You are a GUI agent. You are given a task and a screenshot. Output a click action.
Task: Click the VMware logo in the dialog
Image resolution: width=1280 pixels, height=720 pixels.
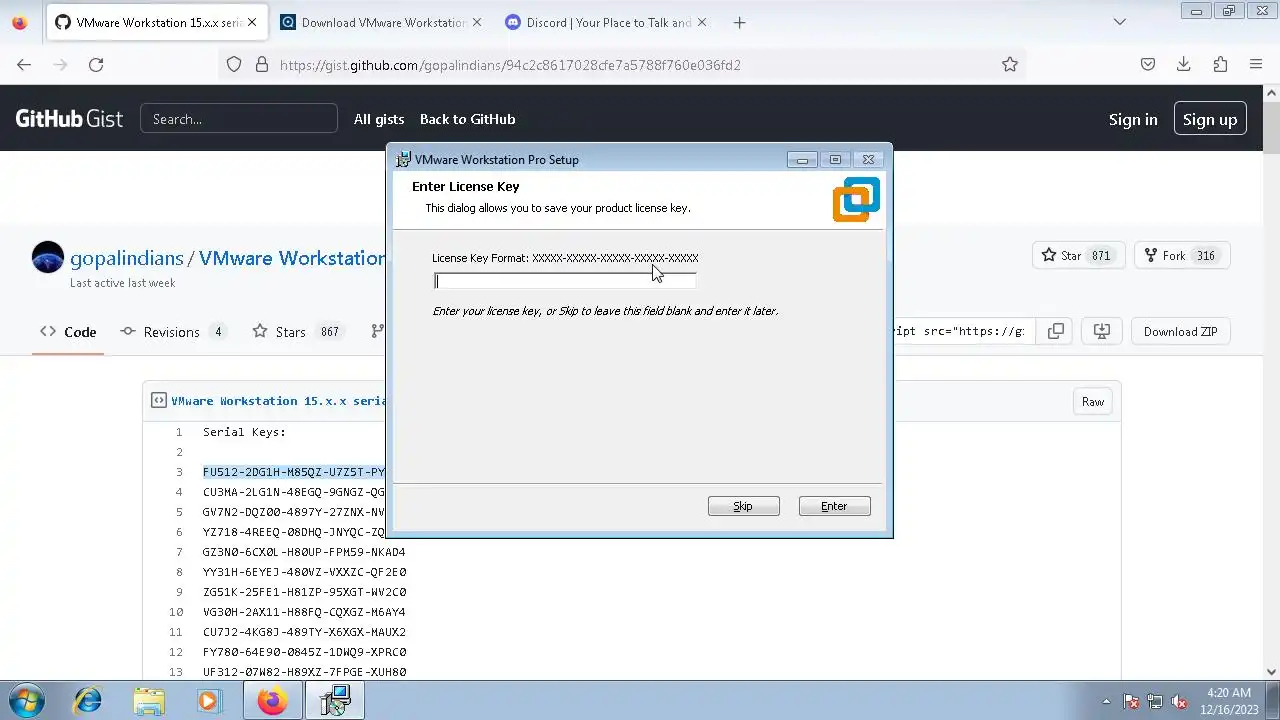point(856,199)
